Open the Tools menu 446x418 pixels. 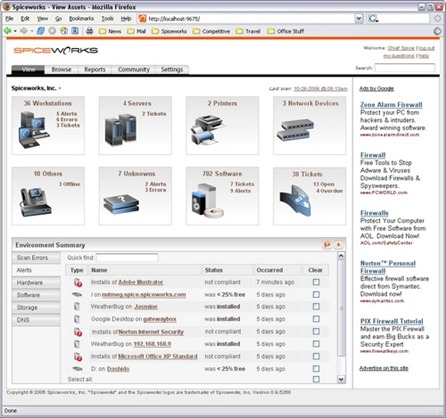pyautogui.click(x=107, y=19)
